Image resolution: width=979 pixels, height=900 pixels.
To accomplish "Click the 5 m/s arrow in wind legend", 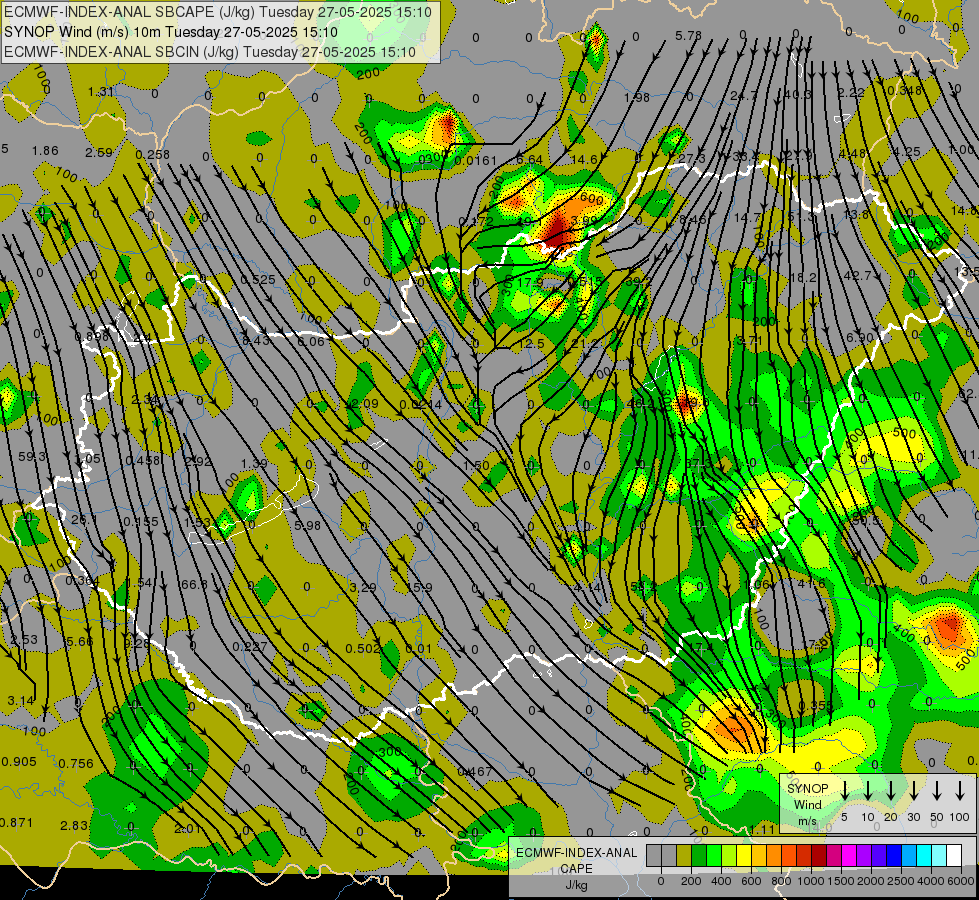I will [844, 791].
